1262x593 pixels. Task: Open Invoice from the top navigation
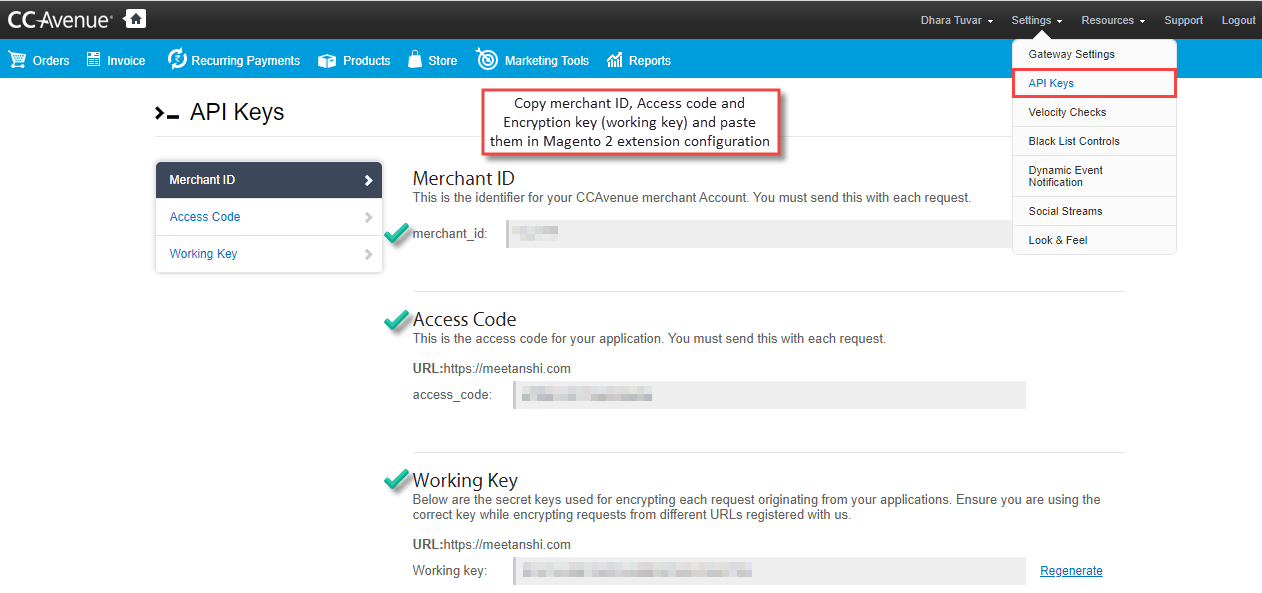click(x=95, y=59)
